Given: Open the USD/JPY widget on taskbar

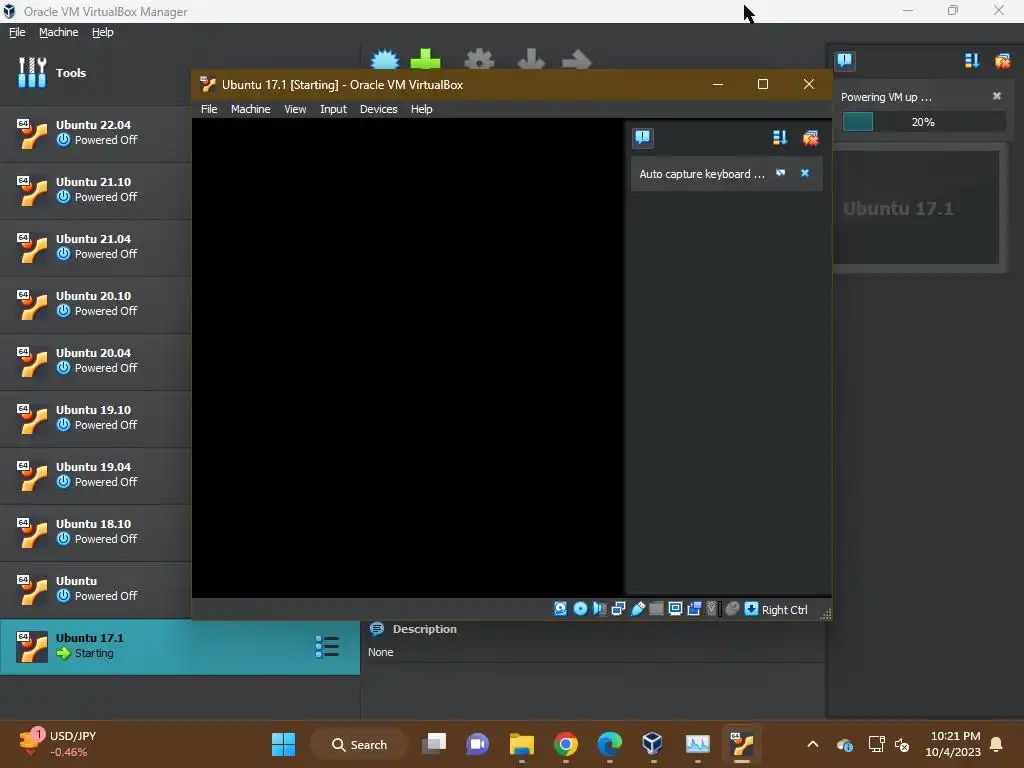Looking at the screenshot, I should (58, 743).
